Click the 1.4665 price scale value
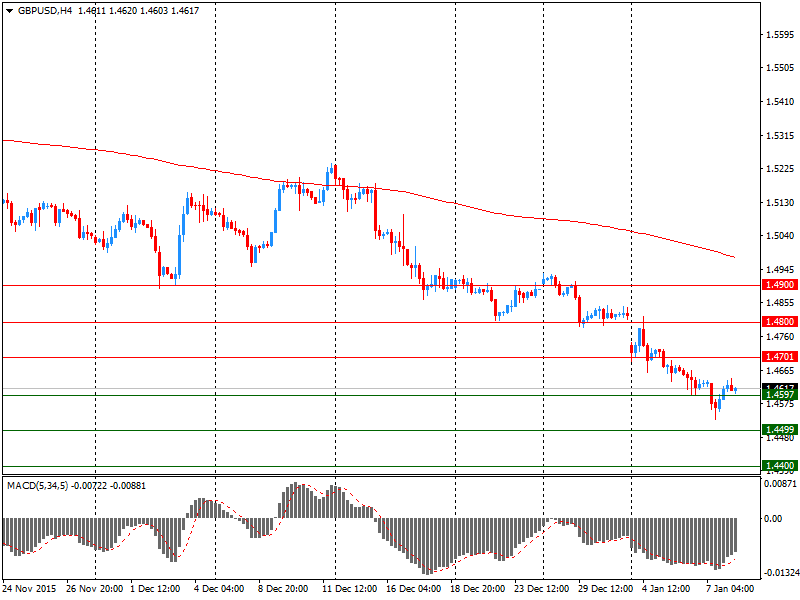Viewport: 800px width, 600px height. [x=781, y=370]
